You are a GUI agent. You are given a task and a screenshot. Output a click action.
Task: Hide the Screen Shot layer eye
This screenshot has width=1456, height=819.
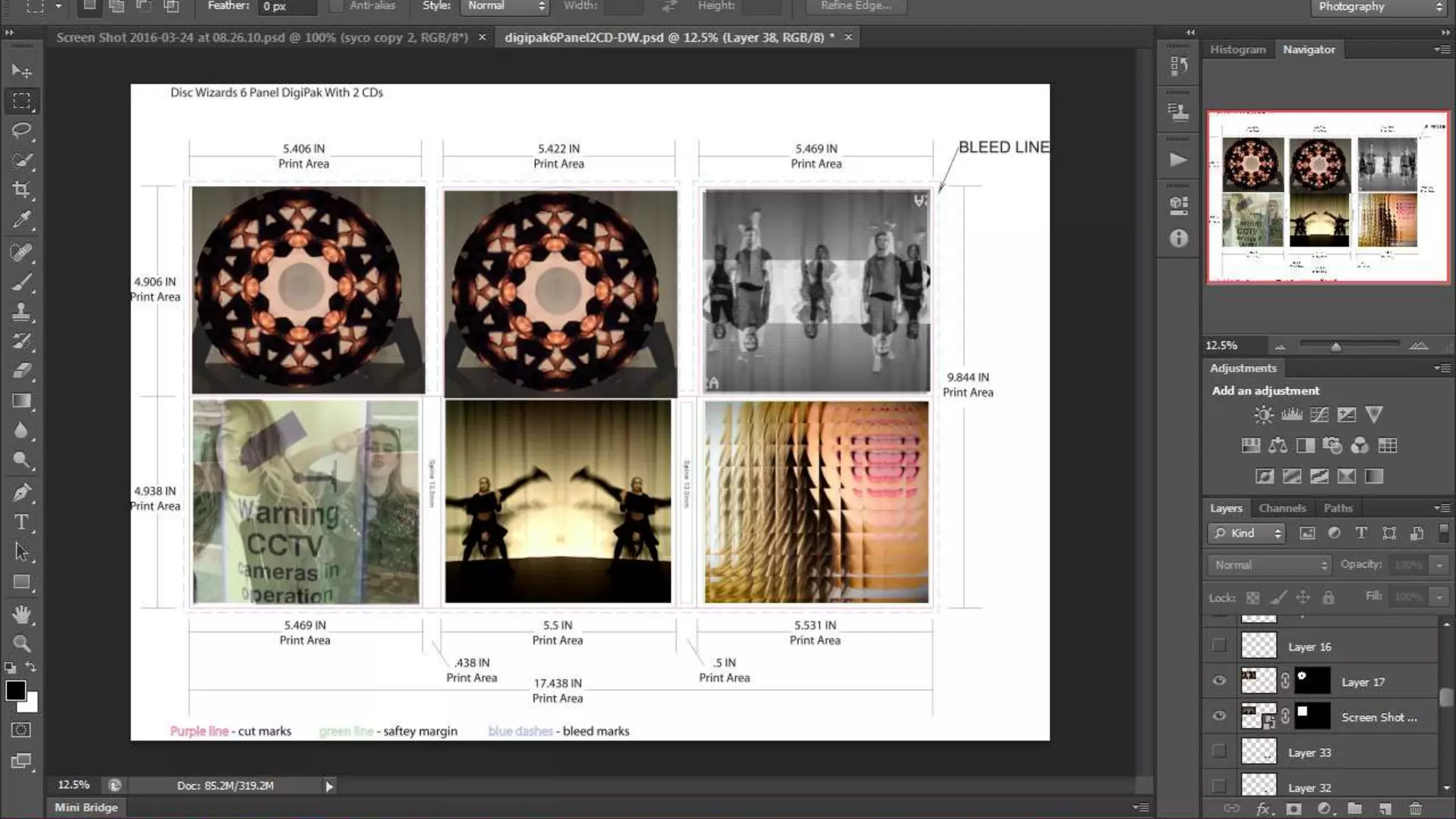(1219, 716)
